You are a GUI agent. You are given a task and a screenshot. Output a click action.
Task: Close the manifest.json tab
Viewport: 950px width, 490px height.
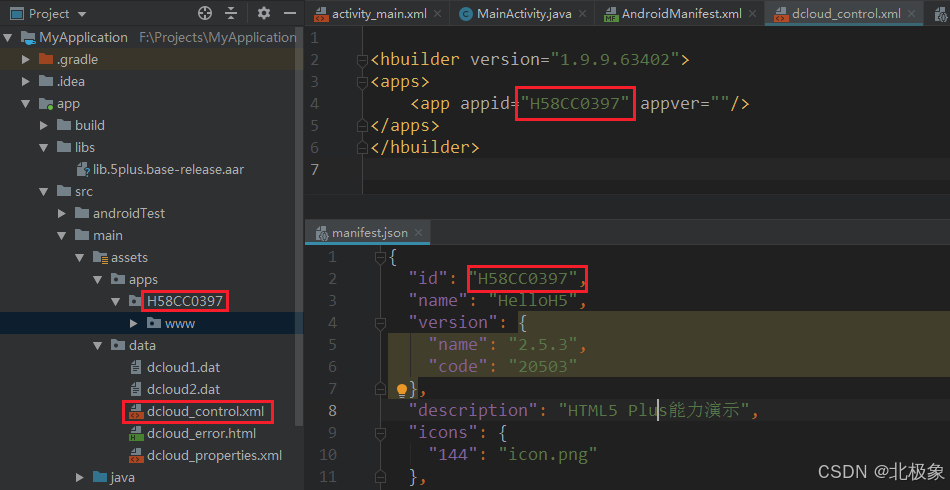point(419,233)
